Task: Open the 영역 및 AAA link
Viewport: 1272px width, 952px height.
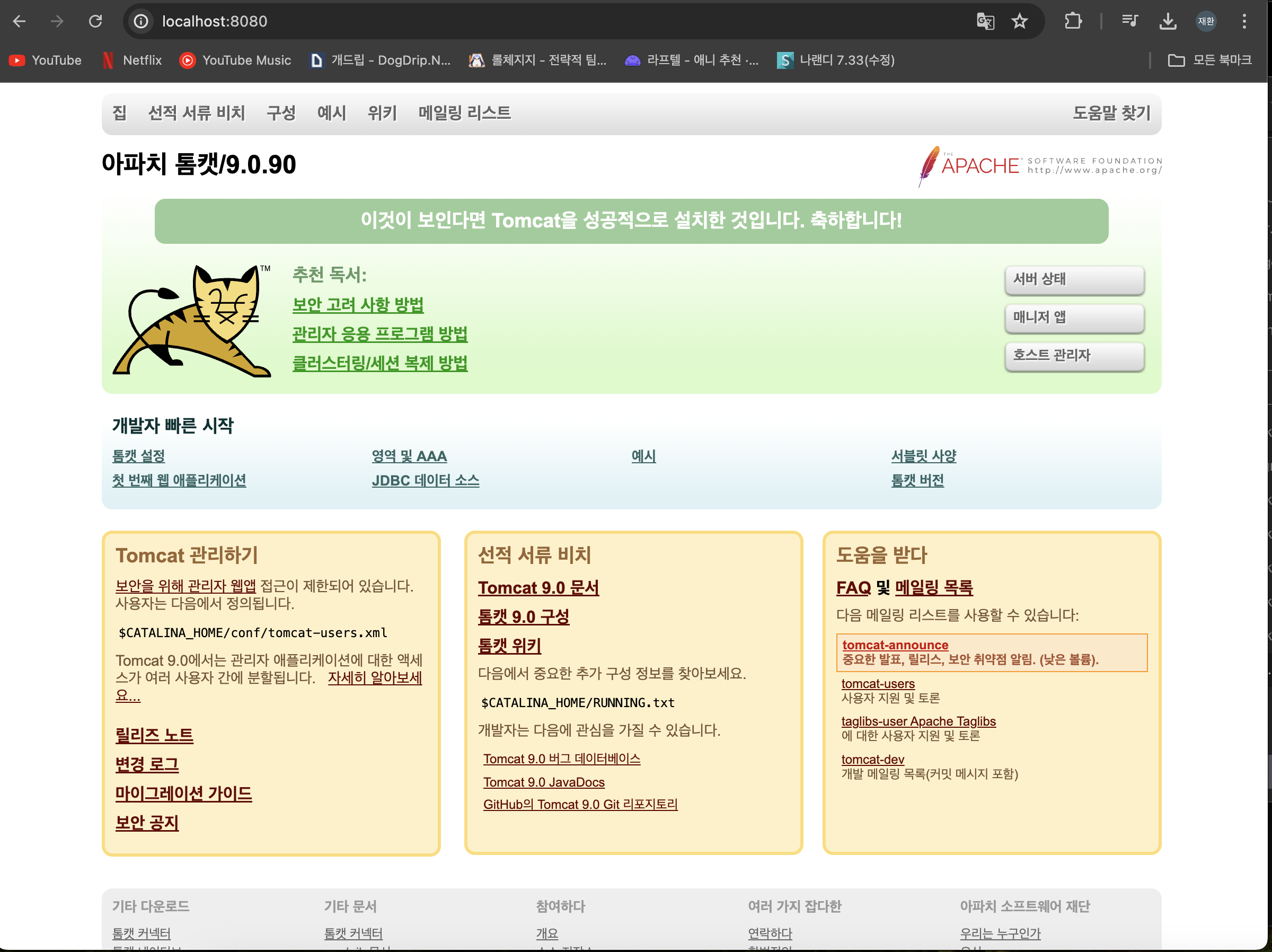Action: point(409,456)
